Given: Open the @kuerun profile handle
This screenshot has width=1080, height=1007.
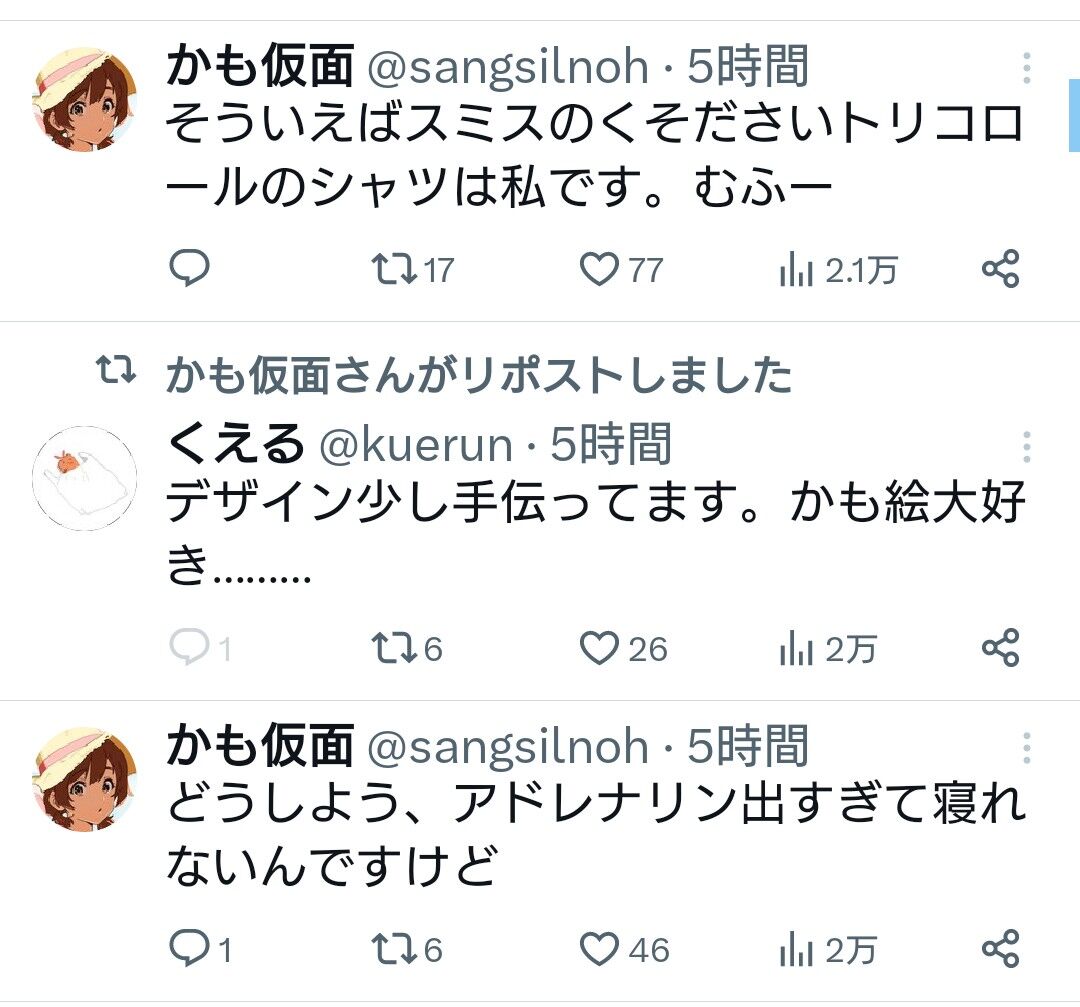Looking at the screenshot, I should pyautogui.click(x=415, y=446).
